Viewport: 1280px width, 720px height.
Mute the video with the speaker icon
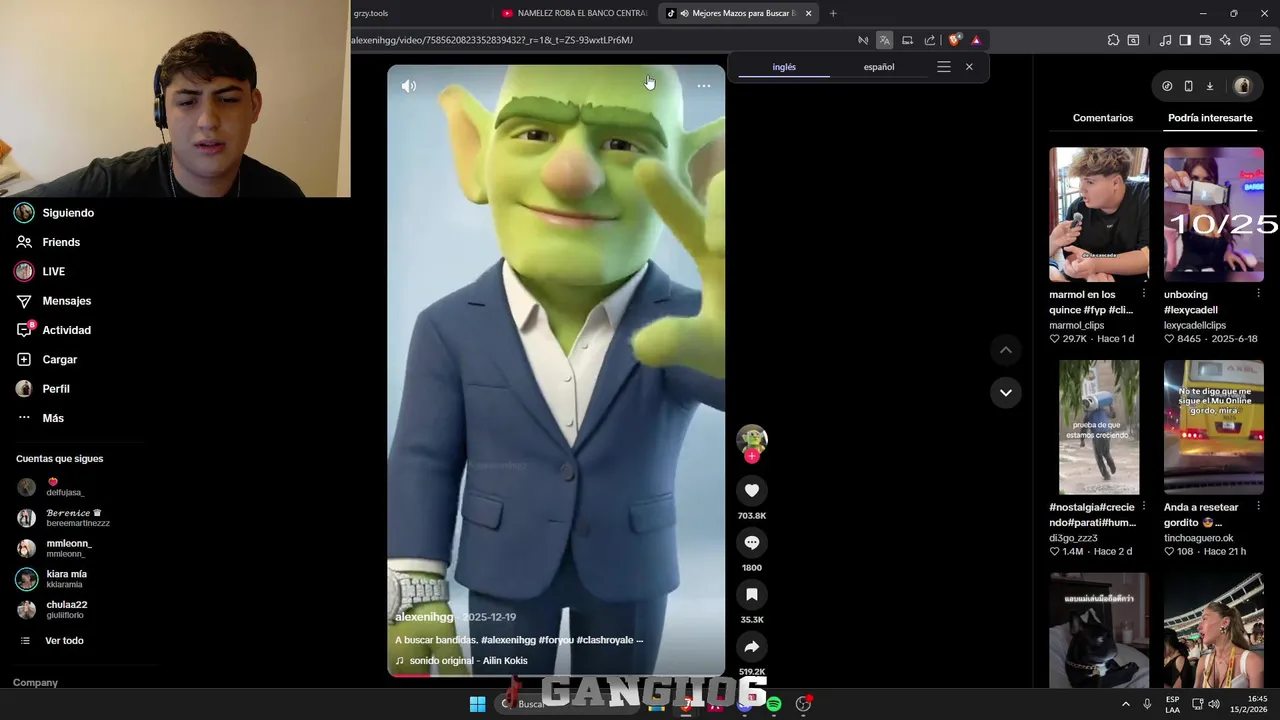click(x=409, y=86)
